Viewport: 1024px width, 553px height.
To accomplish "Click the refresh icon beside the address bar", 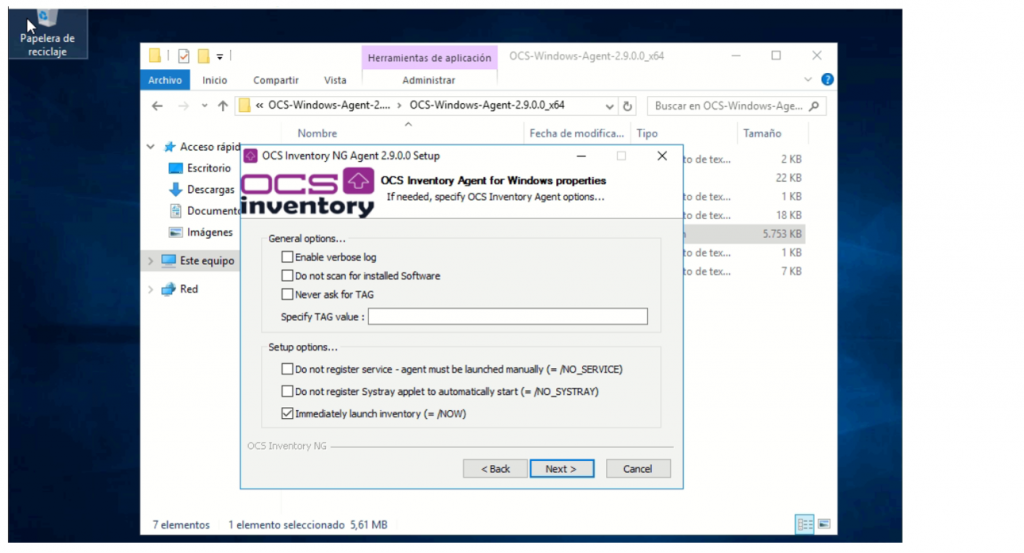I will [628, 106].
